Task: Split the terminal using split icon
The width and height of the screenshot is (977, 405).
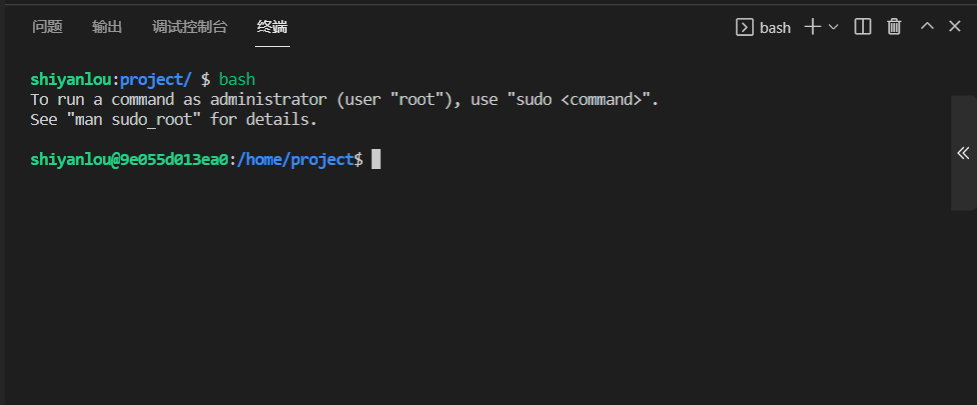Action: tap(862, 27)
